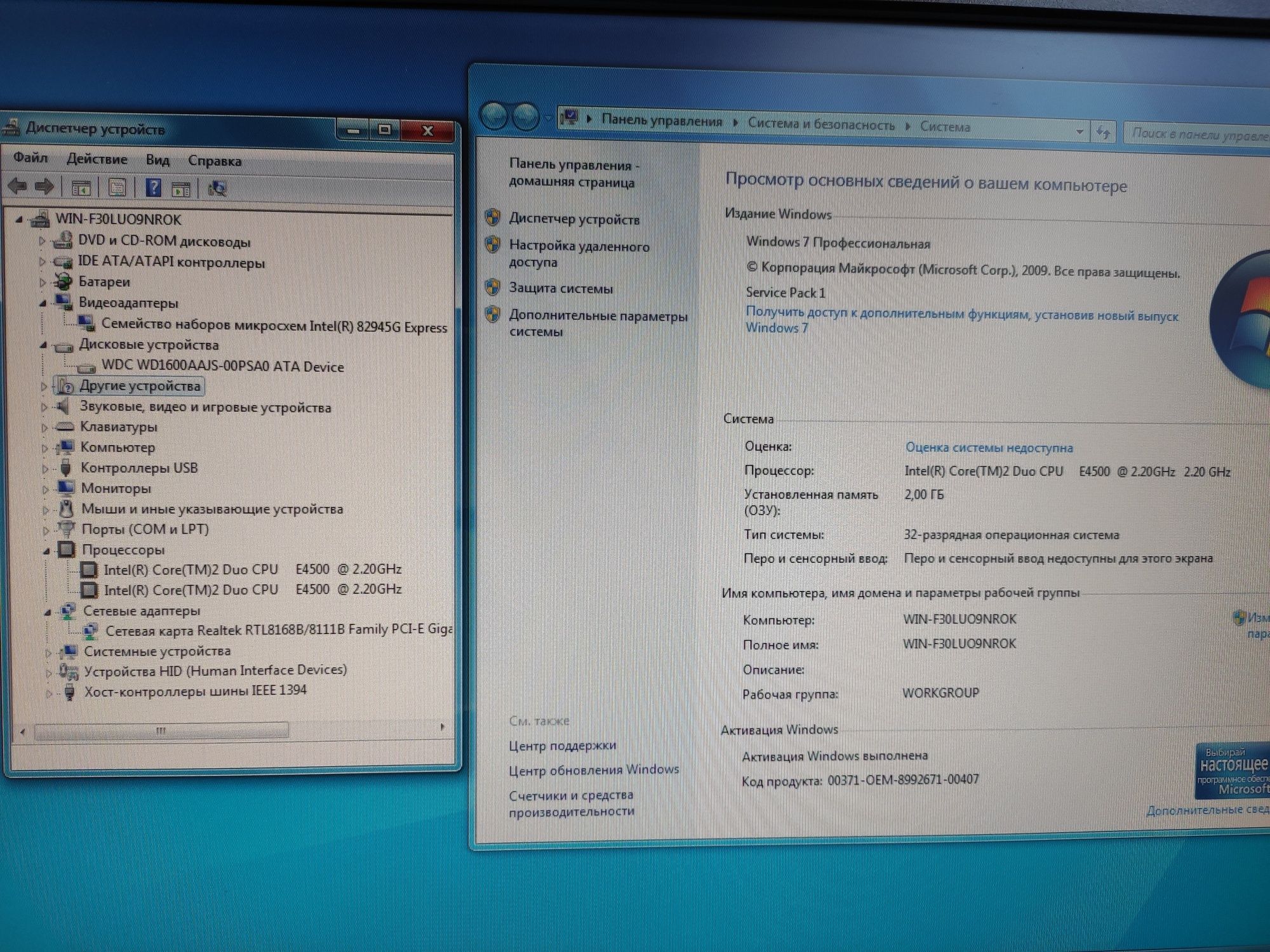
Task: Click the show/hide console tree toolbar icon
Action: 81,188
